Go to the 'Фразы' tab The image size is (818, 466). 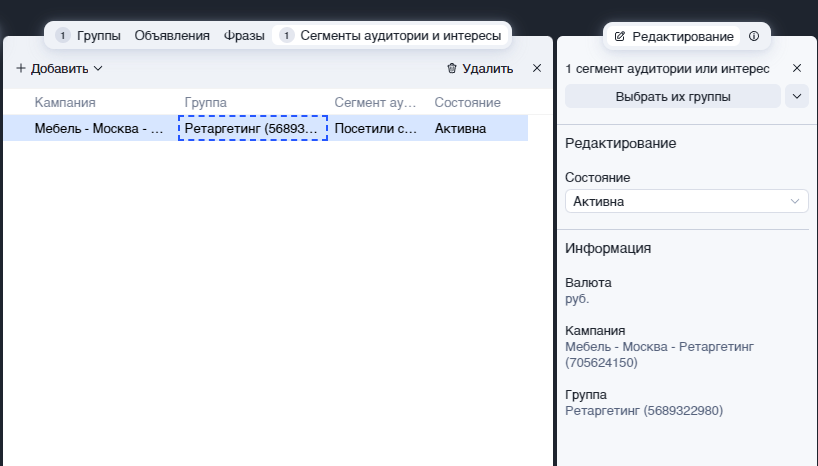click(244, 36)
